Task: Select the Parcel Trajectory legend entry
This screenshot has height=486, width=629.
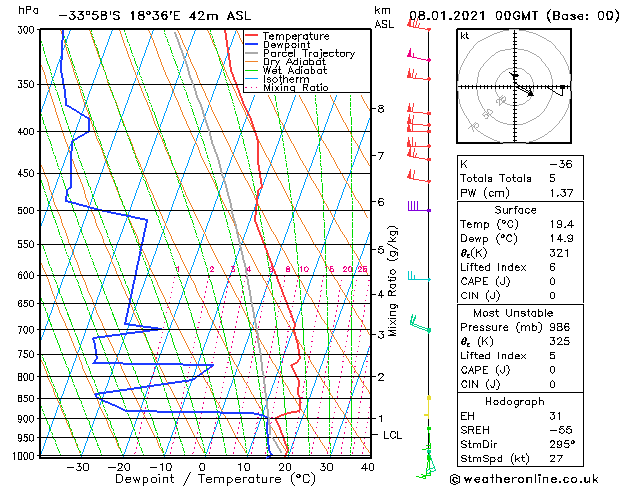Action: coord(308,54)
